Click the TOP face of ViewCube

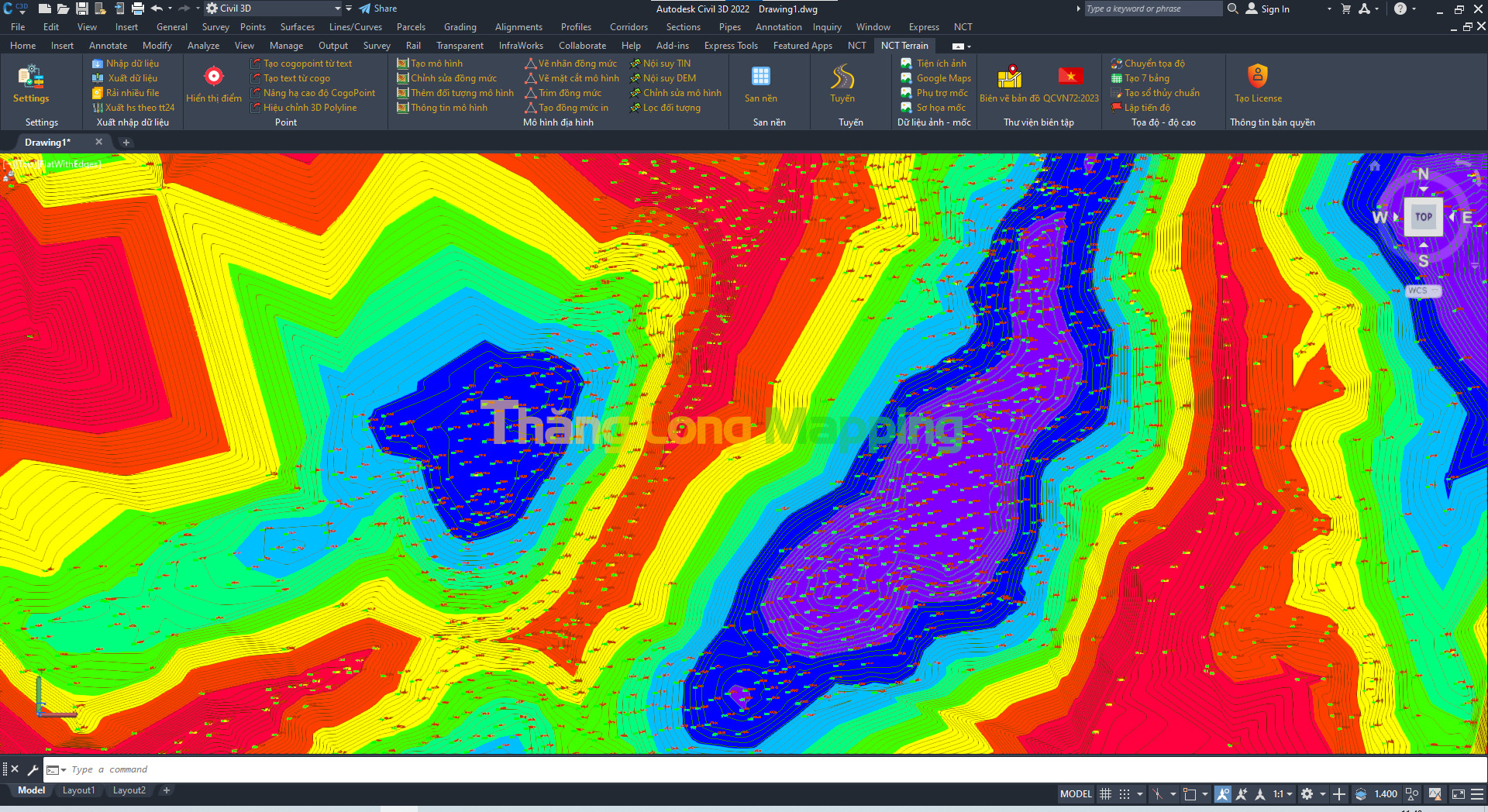click(x=1423, y=217)
